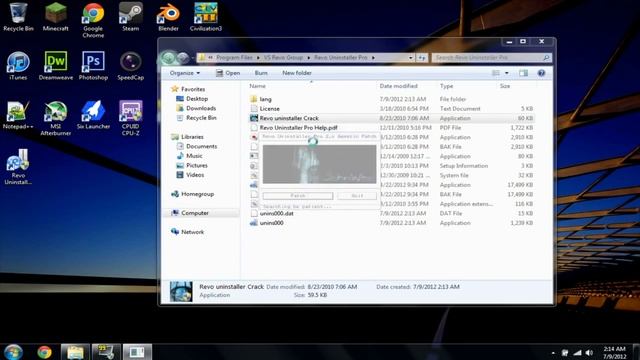Viewport: 640px width, 360px height.
Task: Click the volume icon in system tray
Action: click(x=589, y=353)
